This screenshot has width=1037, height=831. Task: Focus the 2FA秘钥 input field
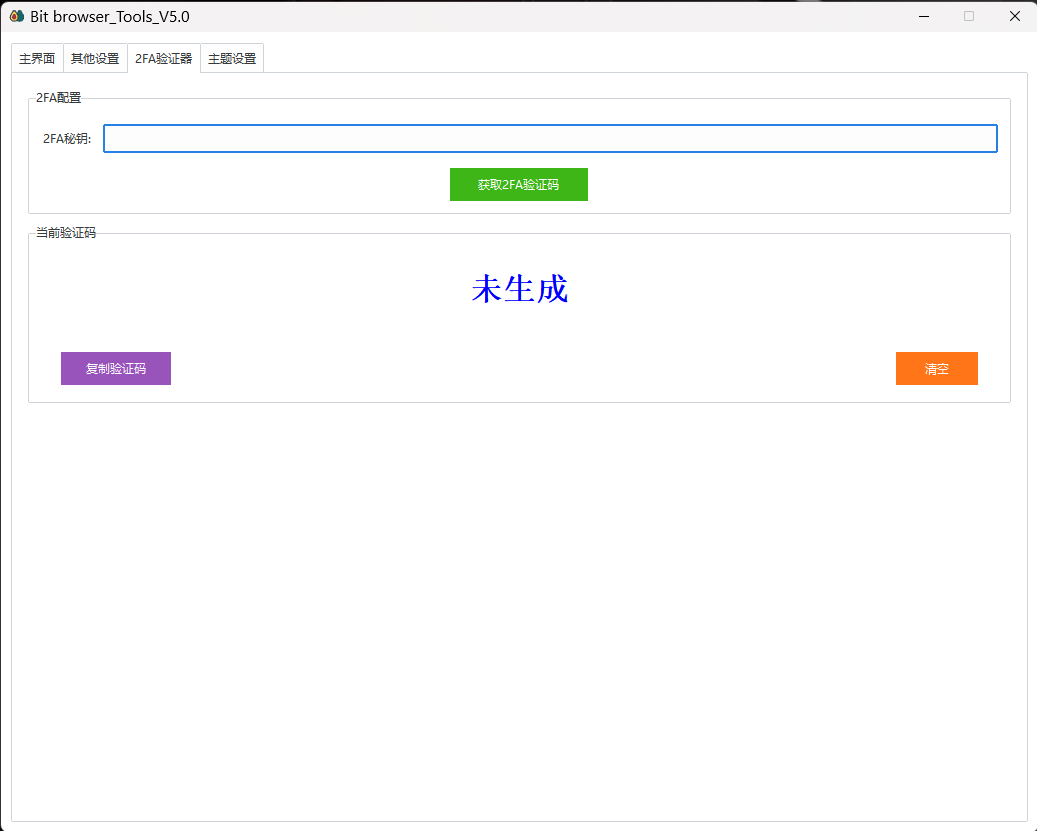[550, 139]
